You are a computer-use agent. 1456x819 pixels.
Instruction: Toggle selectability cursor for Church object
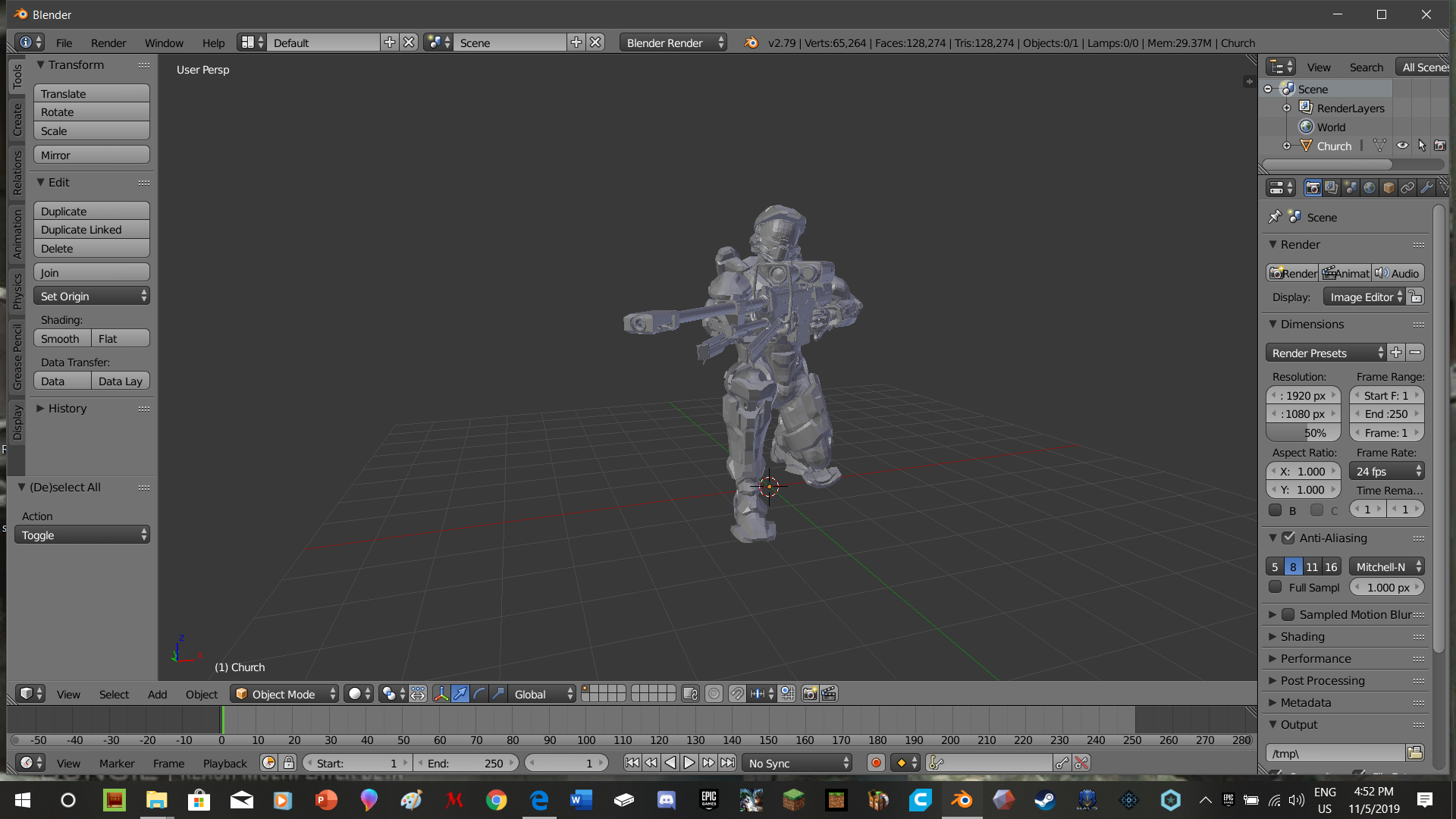[1422, 146]
